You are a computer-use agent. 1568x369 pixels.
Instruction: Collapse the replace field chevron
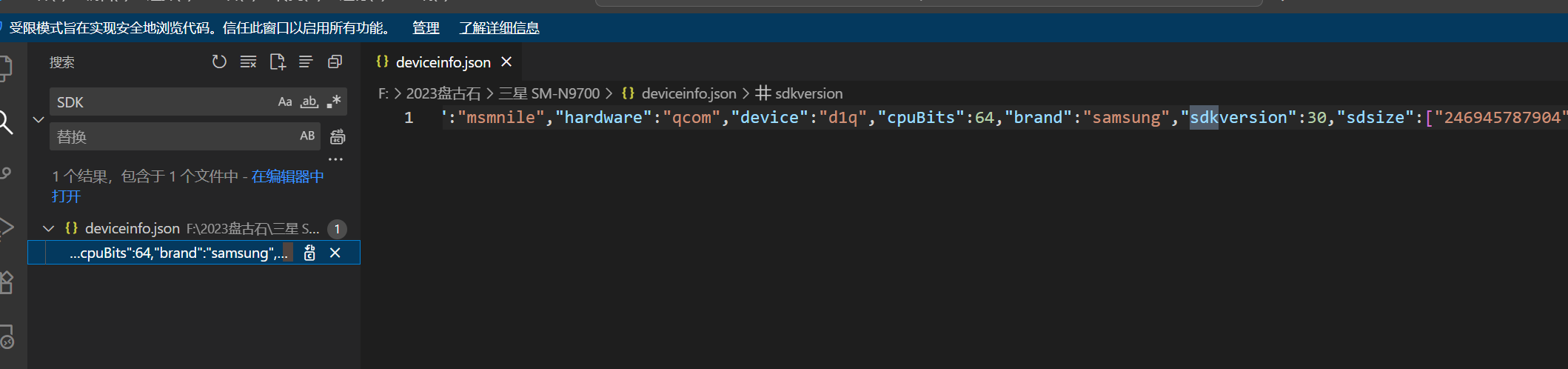(38, 119)
